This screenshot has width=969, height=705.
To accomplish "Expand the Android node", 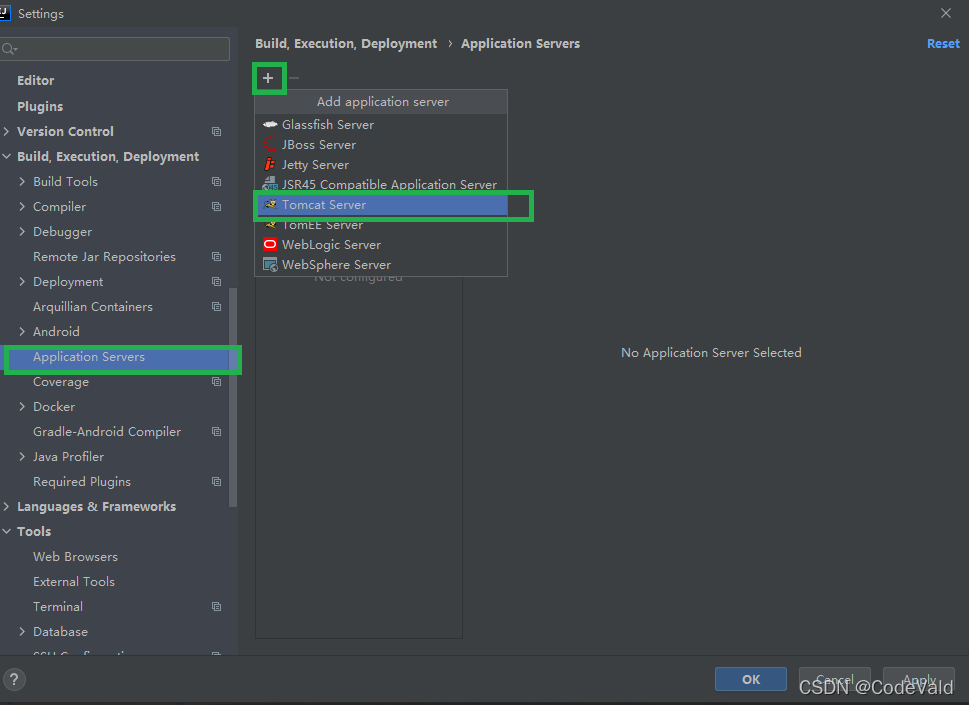I will (22, 332).
